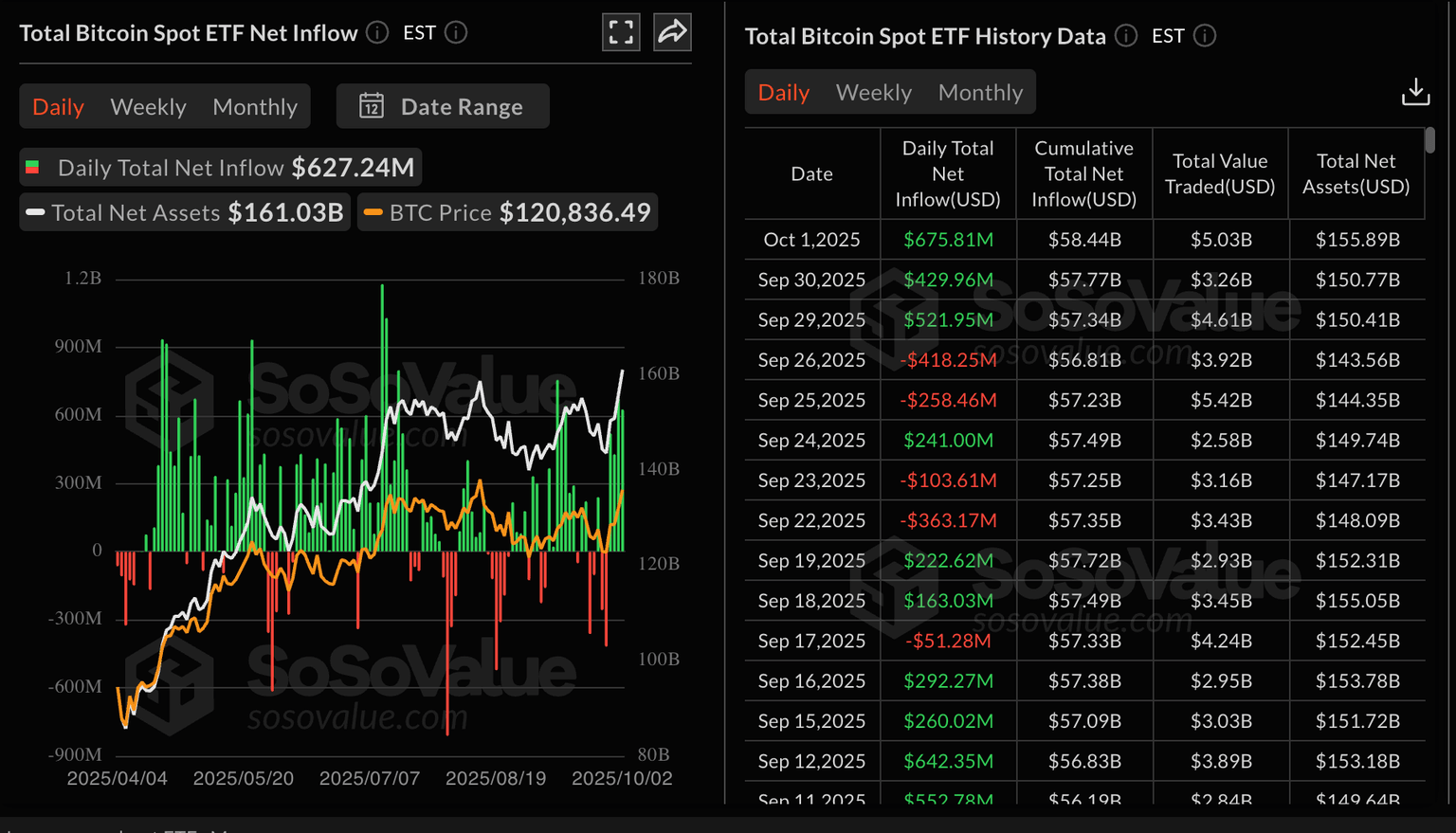Image resolution: width=1456 pixels, height=833 pixels.
Task: Select Daily tab in history table
Action: [x=783, y=93]
